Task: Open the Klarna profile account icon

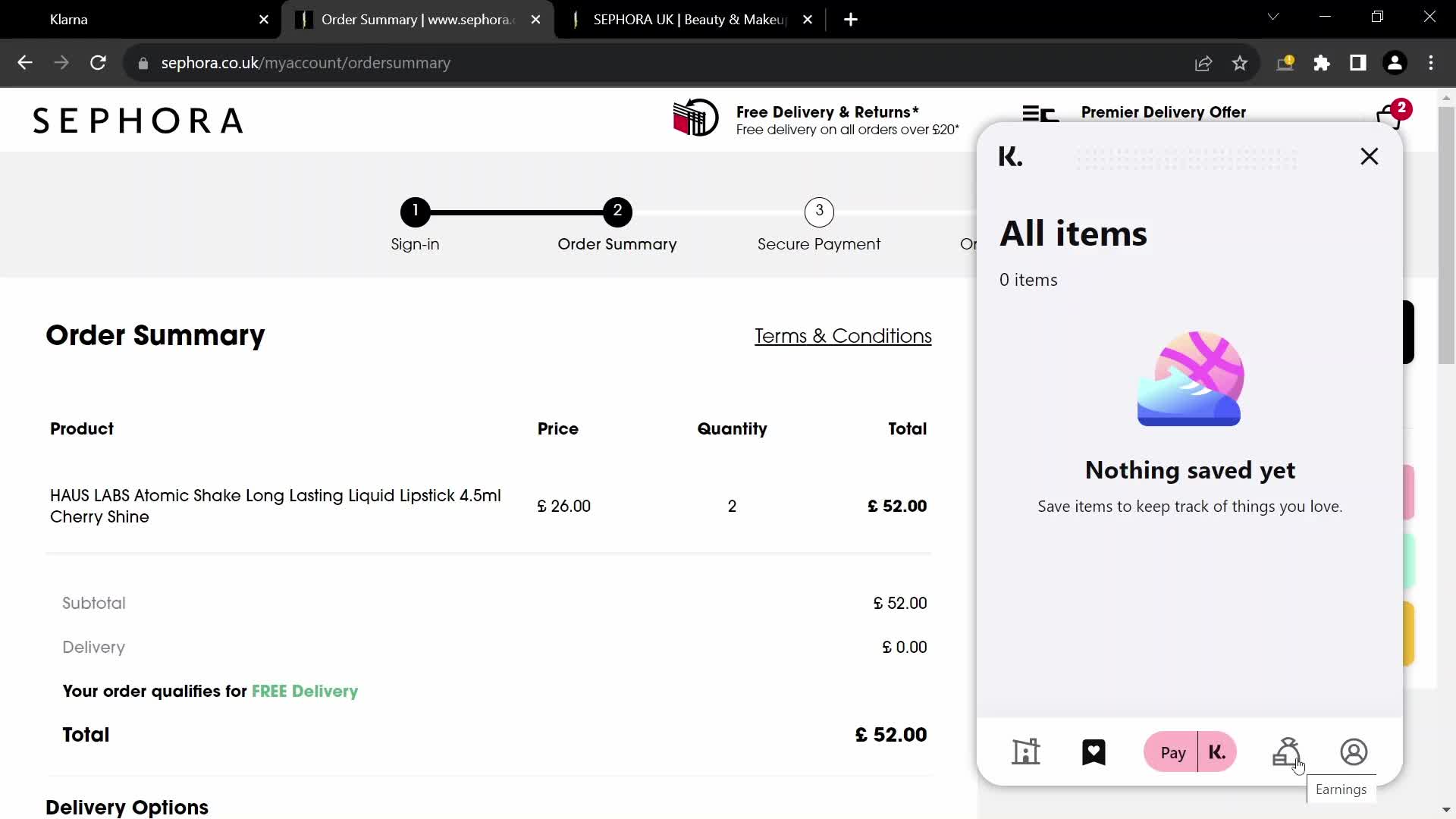Action: (x=1354, y=752)
